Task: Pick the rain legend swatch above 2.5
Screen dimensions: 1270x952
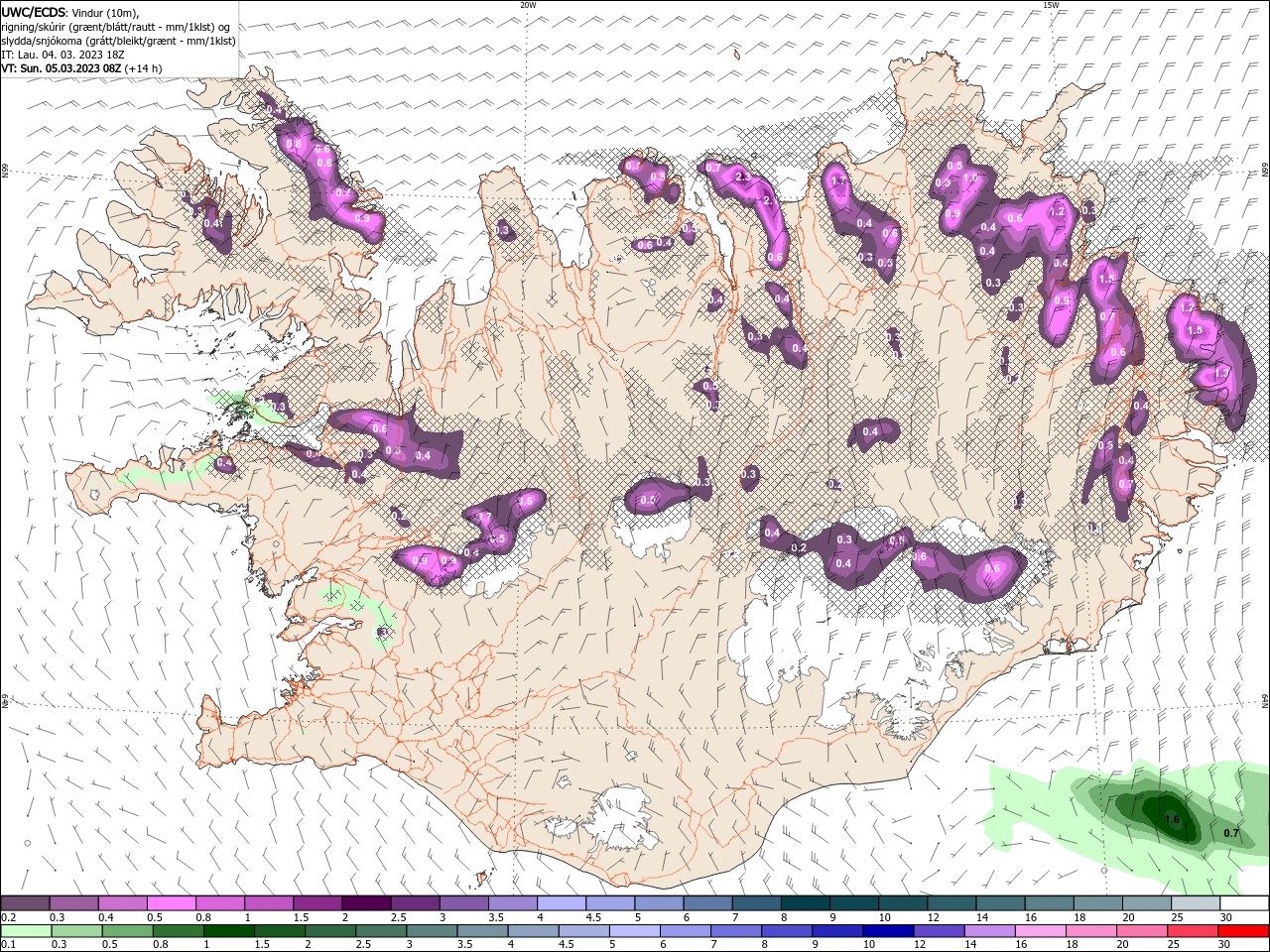Action: (x=381, y=931)
